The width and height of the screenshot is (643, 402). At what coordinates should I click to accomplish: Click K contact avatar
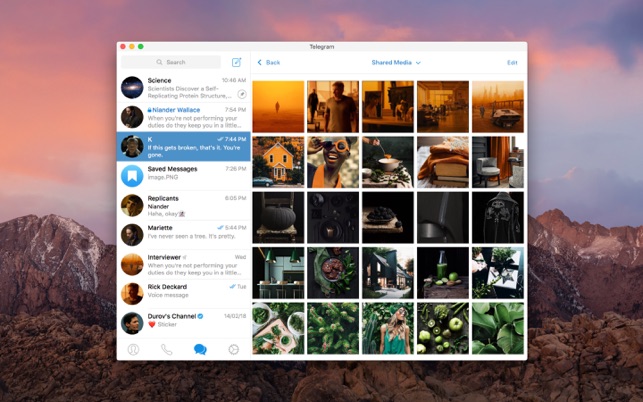132,146
